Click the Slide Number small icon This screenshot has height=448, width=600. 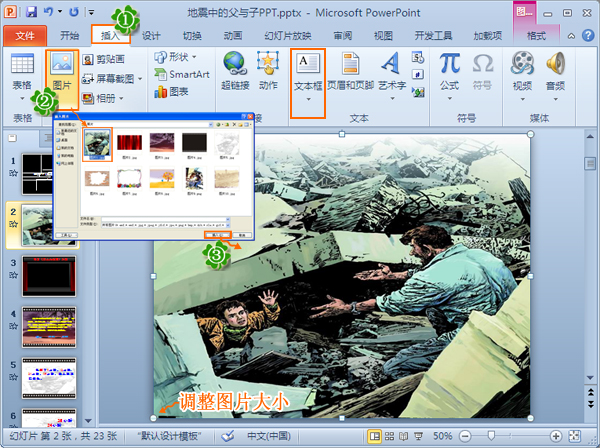click(418, 74)
